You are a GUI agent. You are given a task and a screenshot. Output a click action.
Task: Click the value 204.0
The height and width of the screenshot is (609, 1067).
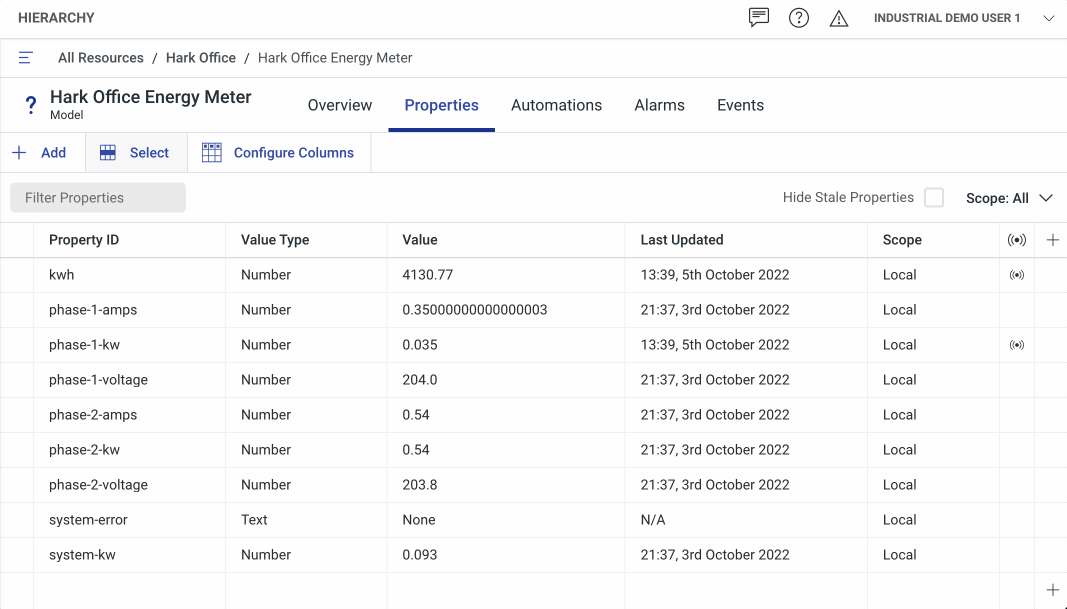(420, 380)
